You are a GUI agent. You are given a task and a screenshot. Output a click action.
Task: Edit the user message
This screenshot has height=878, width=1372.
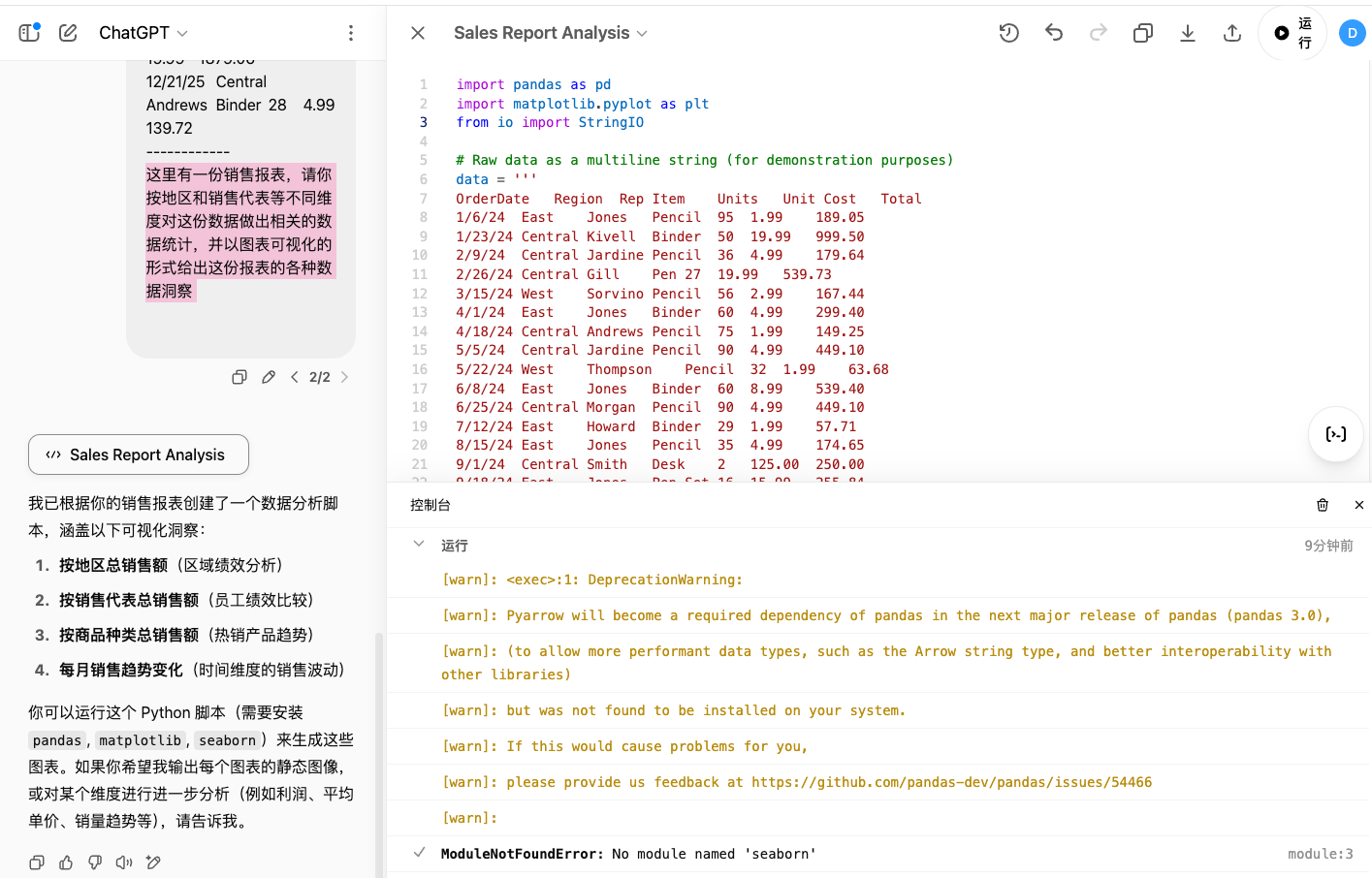pos(269,377)
